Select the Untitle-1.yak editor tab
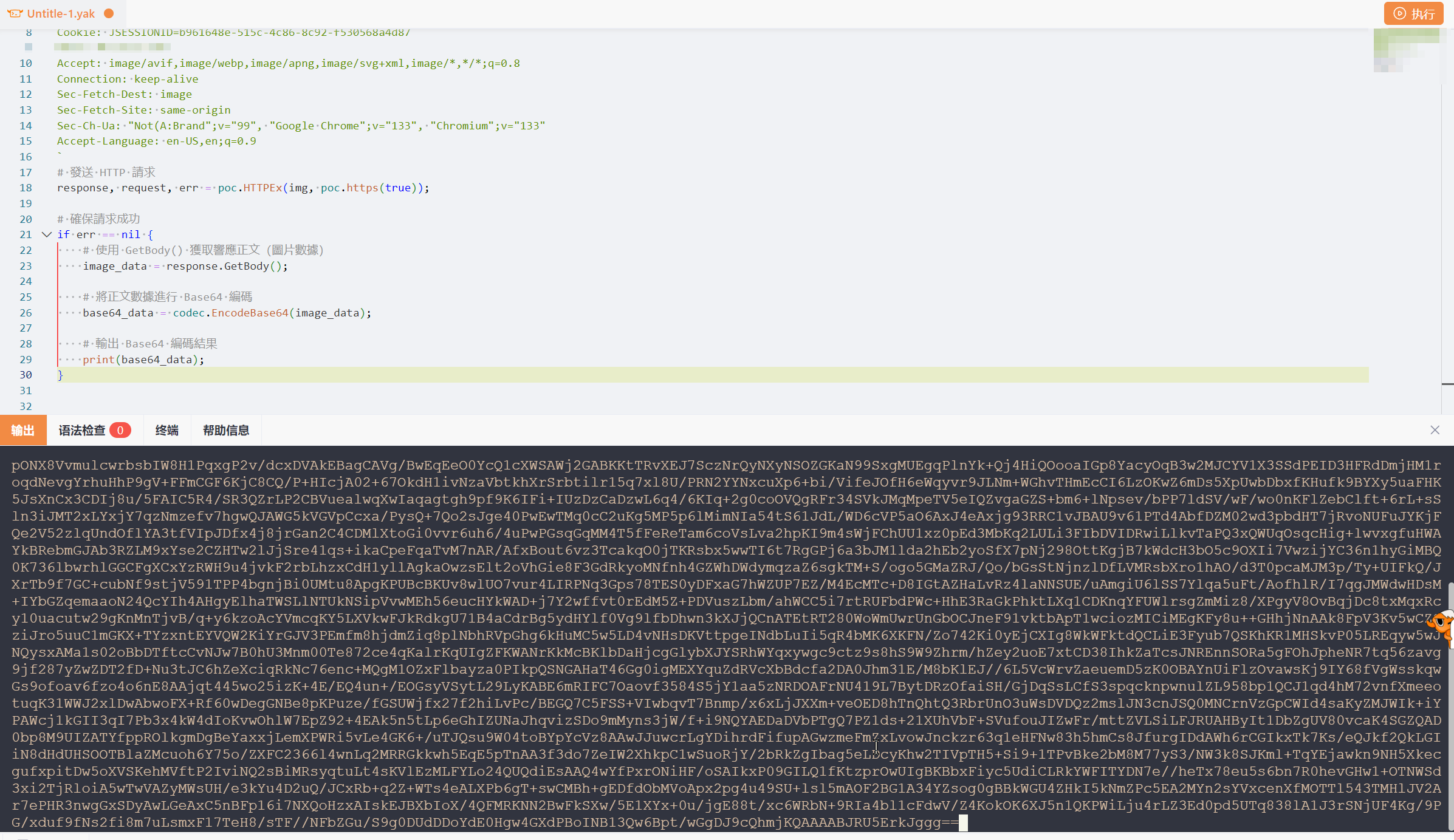 (61, 13)
